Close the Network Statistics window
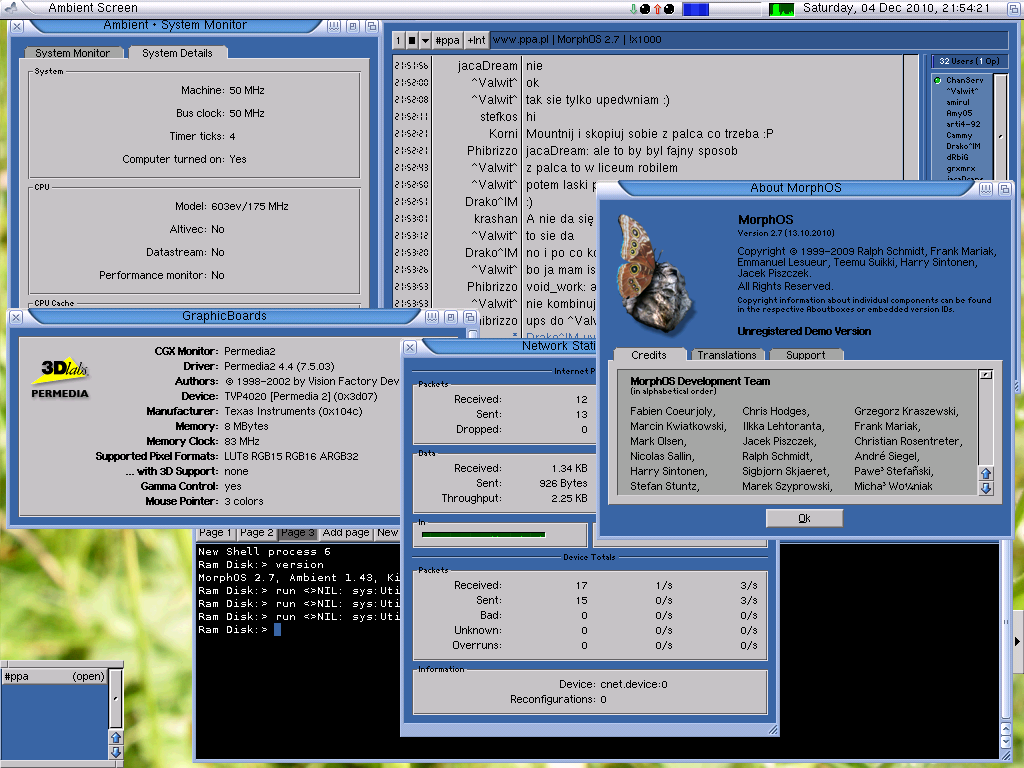The width and height of the screenshot is (1024, 768). [x=410, y=347]
